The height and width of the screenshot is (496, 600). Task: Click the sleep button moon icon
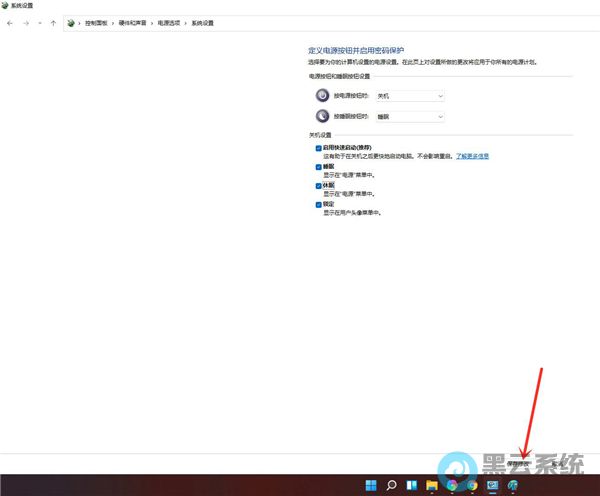(x=322, y=116)
